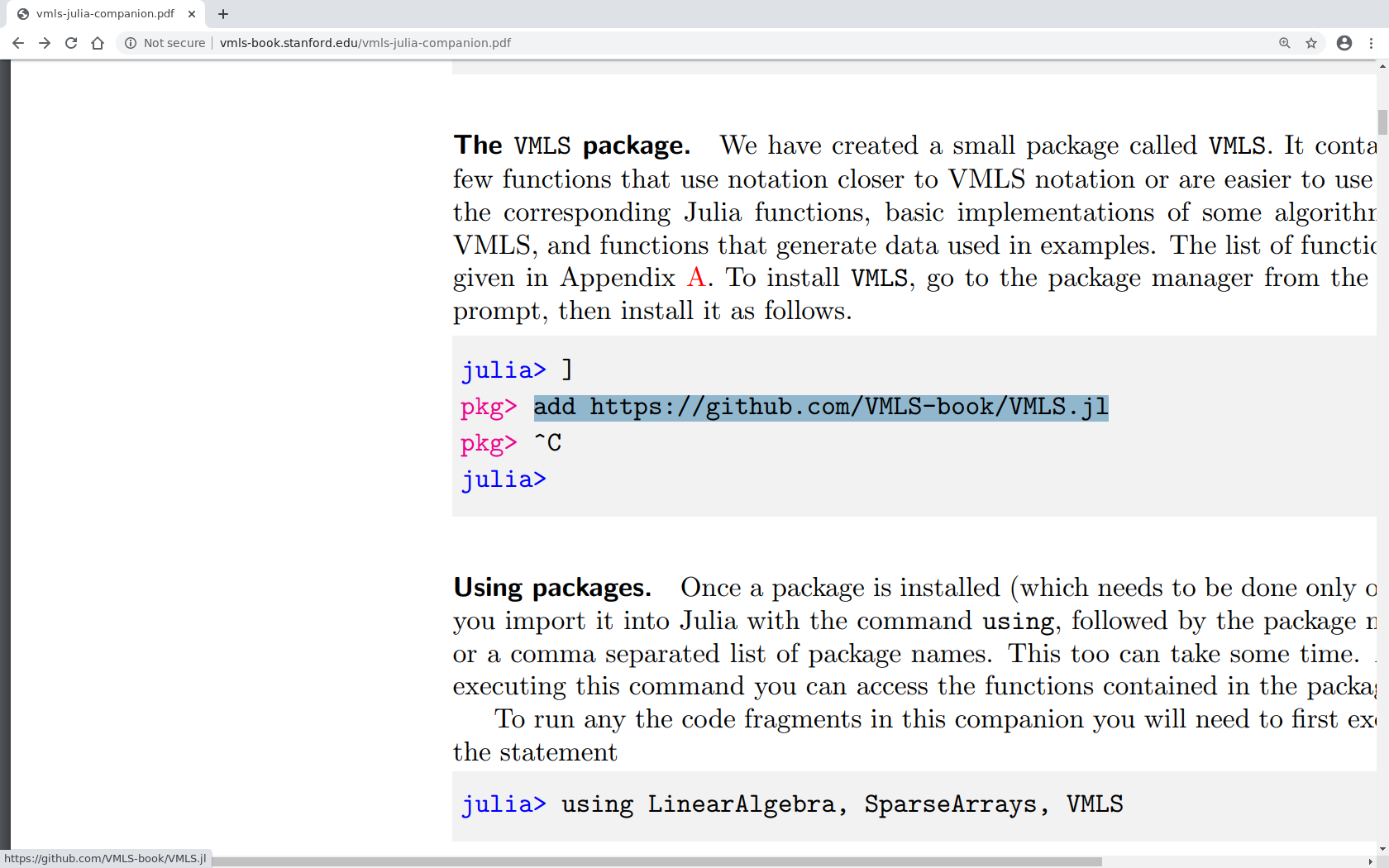This screenshot has width=1389, height=868.
Task: Click the vertical scrollbar down arrow
Action: [1382, 849]
